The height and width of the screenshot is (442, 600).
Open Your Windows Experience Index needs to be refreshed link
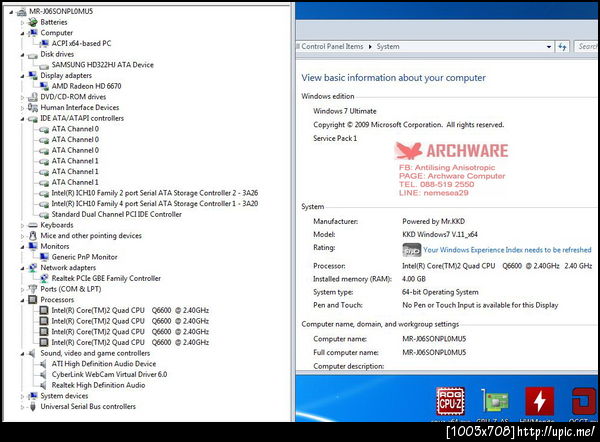[507, 250]
